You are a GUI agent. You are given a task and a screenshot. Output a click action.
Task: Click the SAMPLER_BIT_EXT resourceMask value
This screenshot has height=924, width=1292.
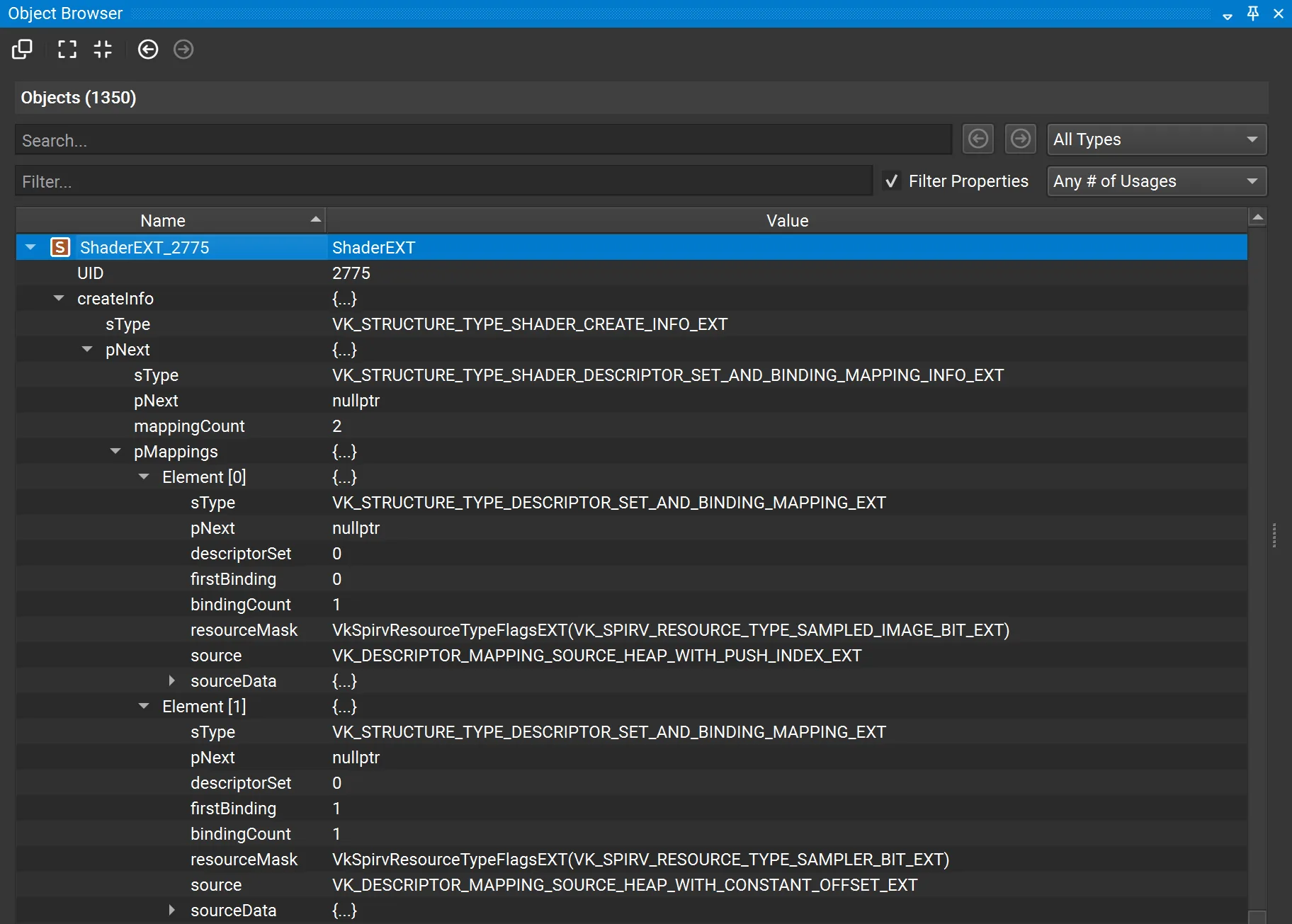coord(640,859)
